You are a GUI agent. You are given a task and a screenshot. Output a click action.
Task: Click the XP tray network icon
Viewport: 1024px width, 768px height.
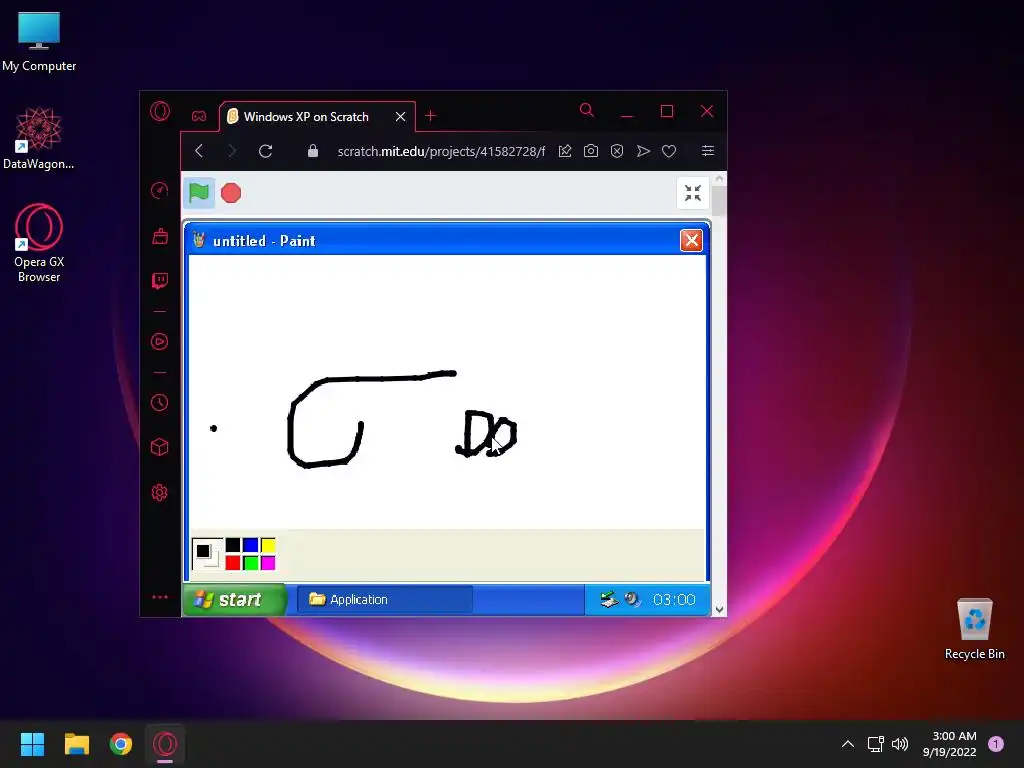pos(609,600)
